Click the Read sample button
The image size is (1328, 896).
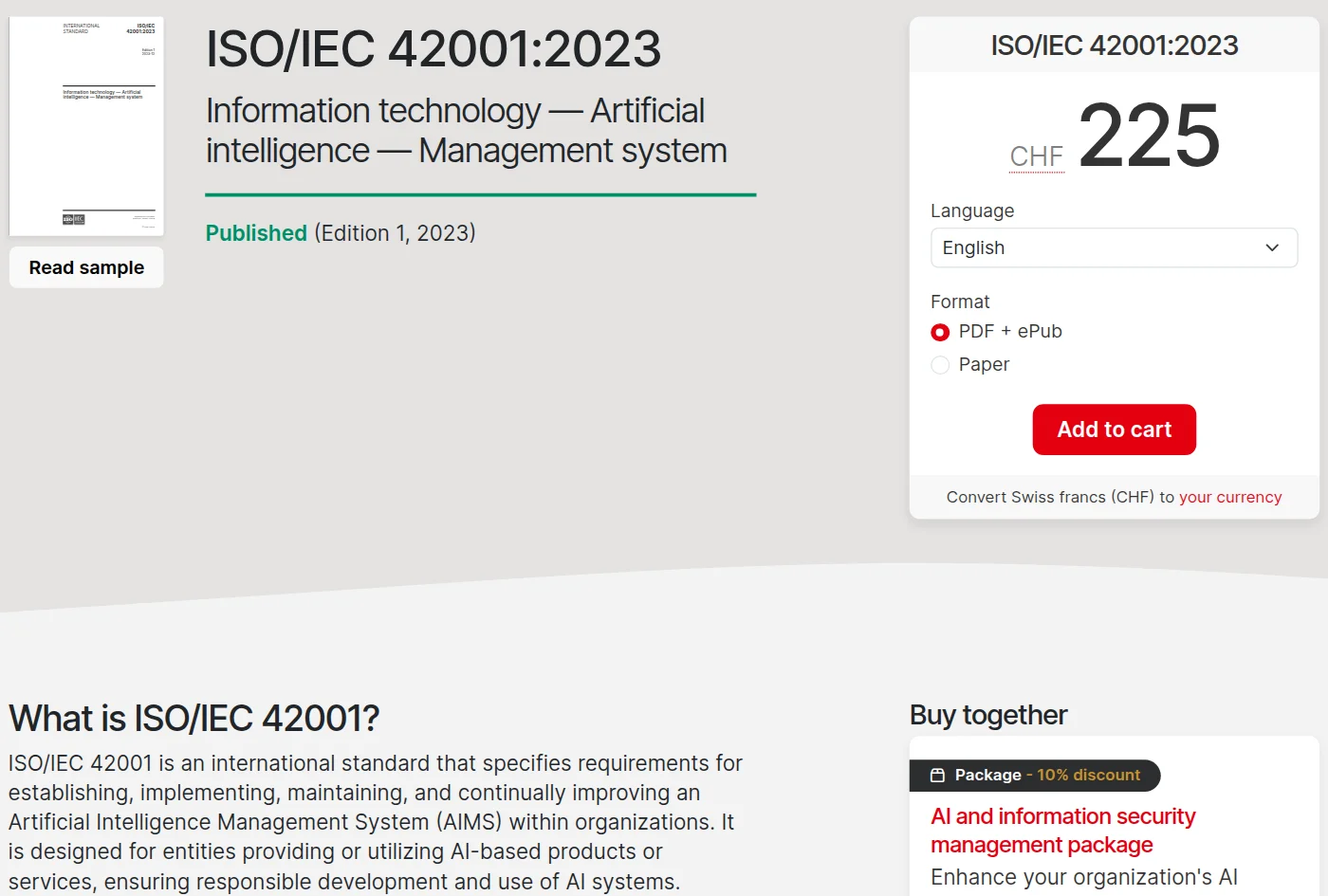86,267
